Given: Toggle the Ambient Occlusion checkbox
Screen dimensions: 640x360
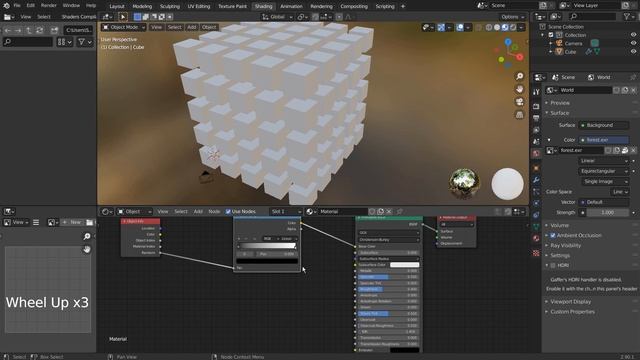Looking at the screenshot, I should point(553,236).
